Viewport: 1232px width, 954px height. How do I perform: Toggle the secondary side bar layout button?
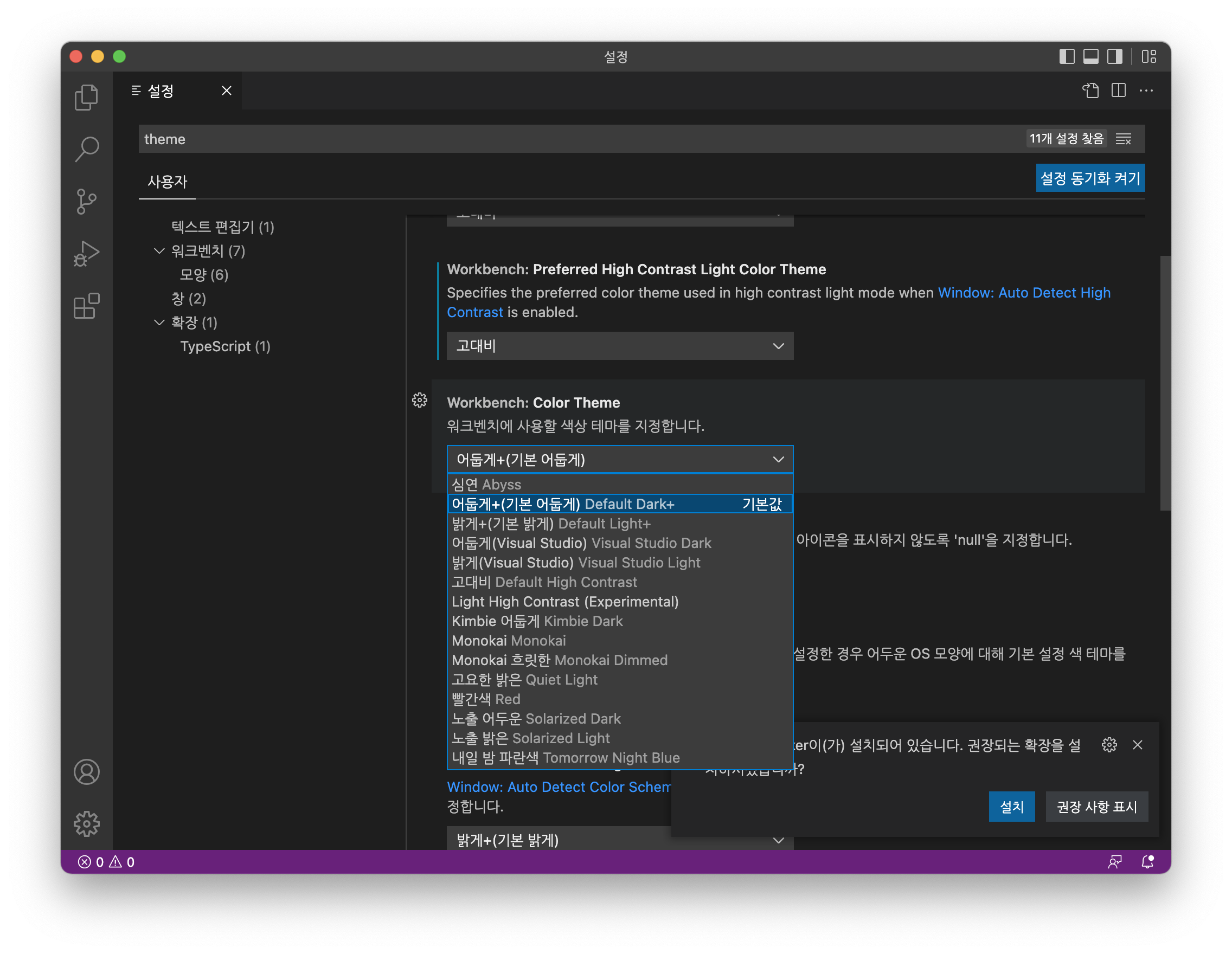1115,56
